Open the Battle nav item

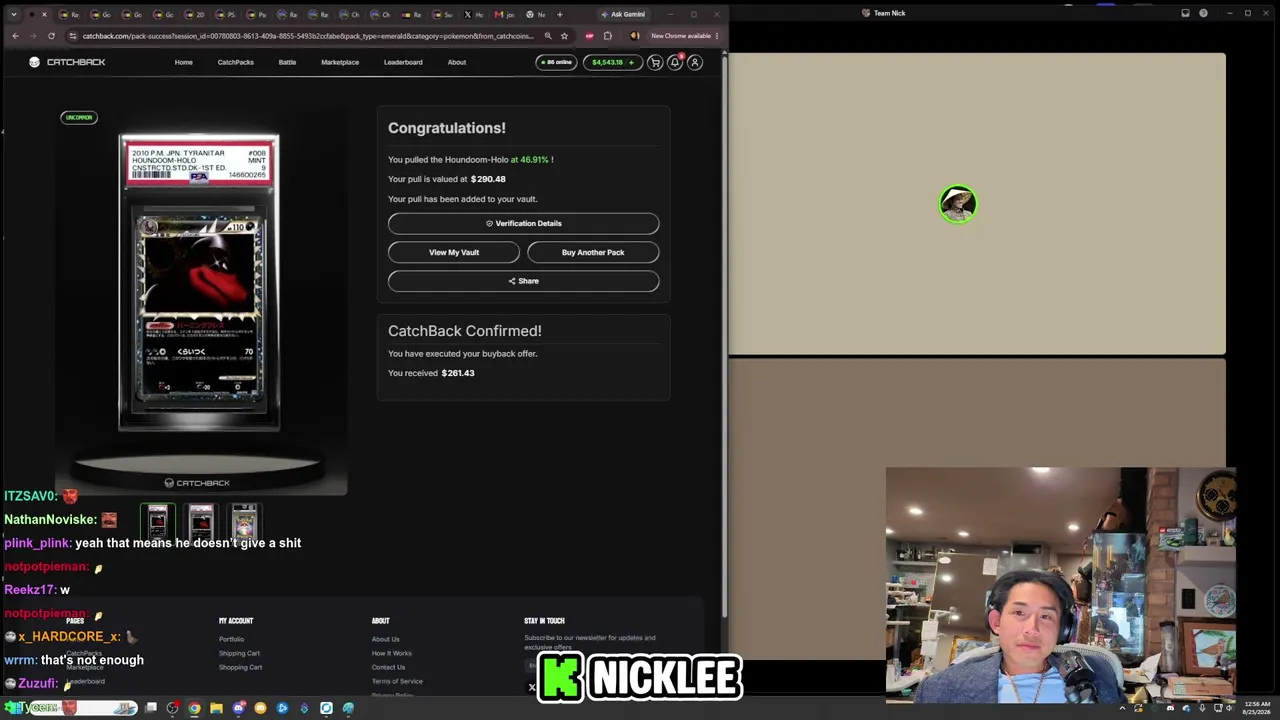[x=287, y=62]
